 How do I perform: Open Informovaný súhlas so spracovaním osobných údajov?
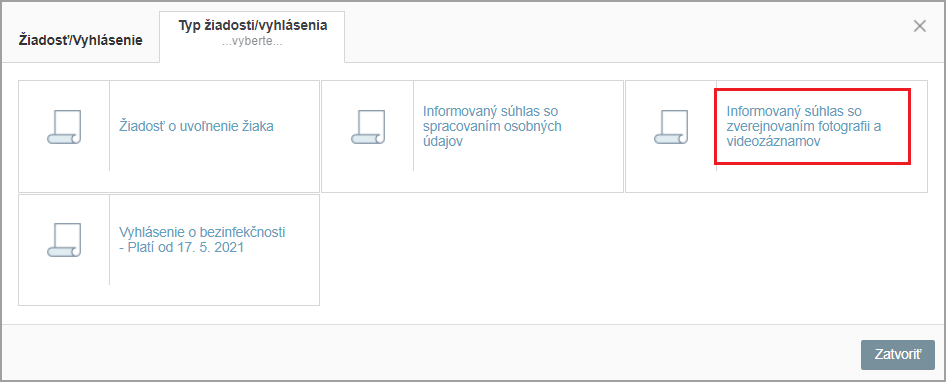[x=492, y=127]
